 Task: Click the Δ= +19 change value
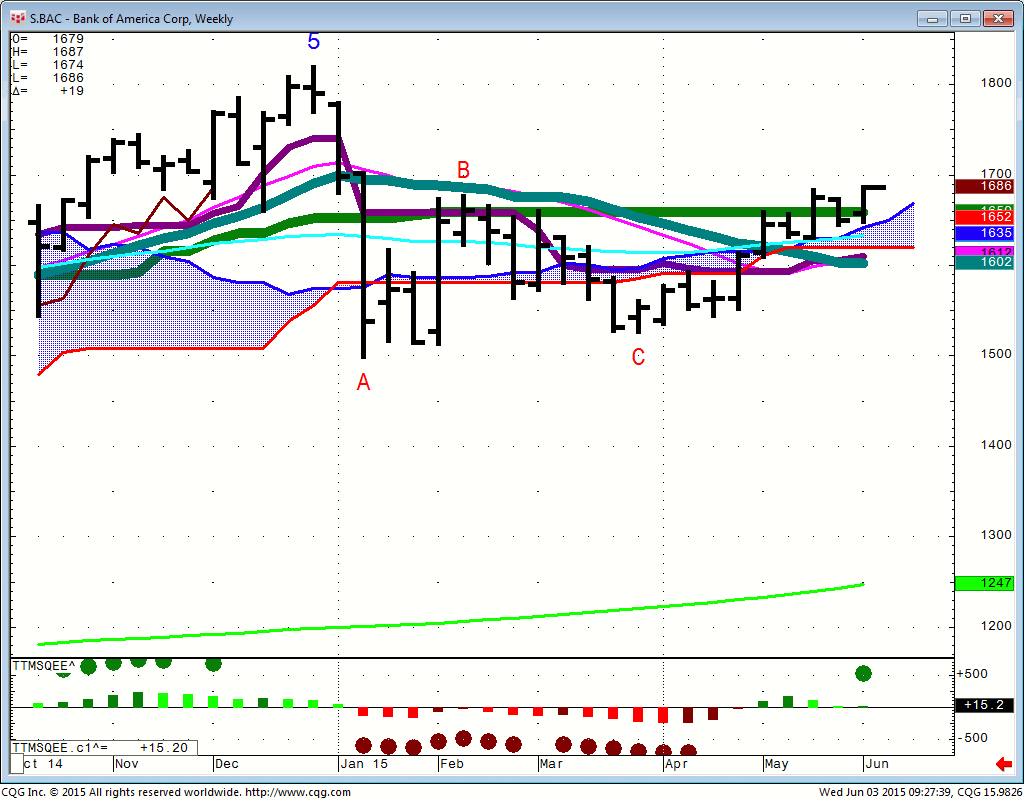point(48,91)
